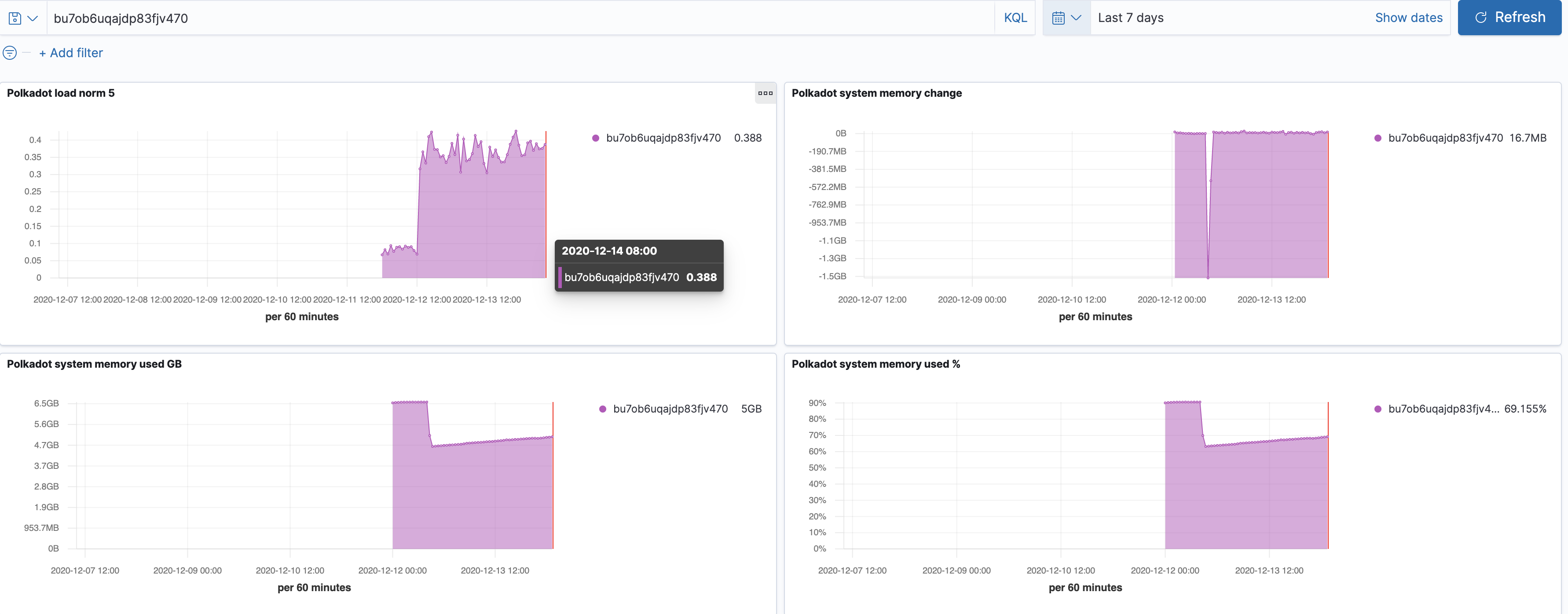The width and height of the screenshot is (1568, 614).
Task: Open the Polkadot system memory used GB panel title
Action: 94,364
